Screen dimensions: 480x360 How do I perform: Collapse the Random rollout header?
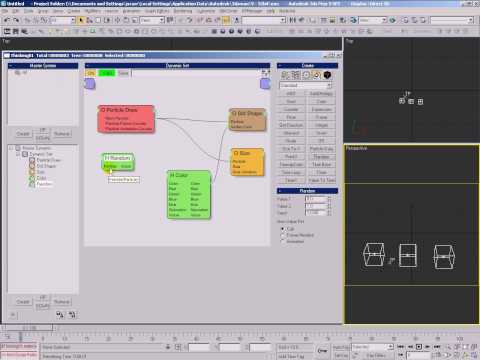[x=307, y=191]
